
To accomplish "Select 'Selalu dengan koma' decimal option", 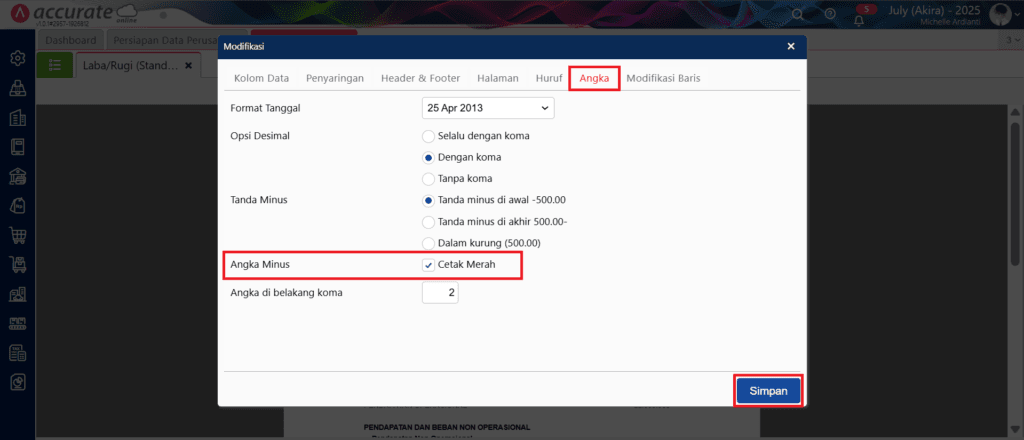I will 428,136.
